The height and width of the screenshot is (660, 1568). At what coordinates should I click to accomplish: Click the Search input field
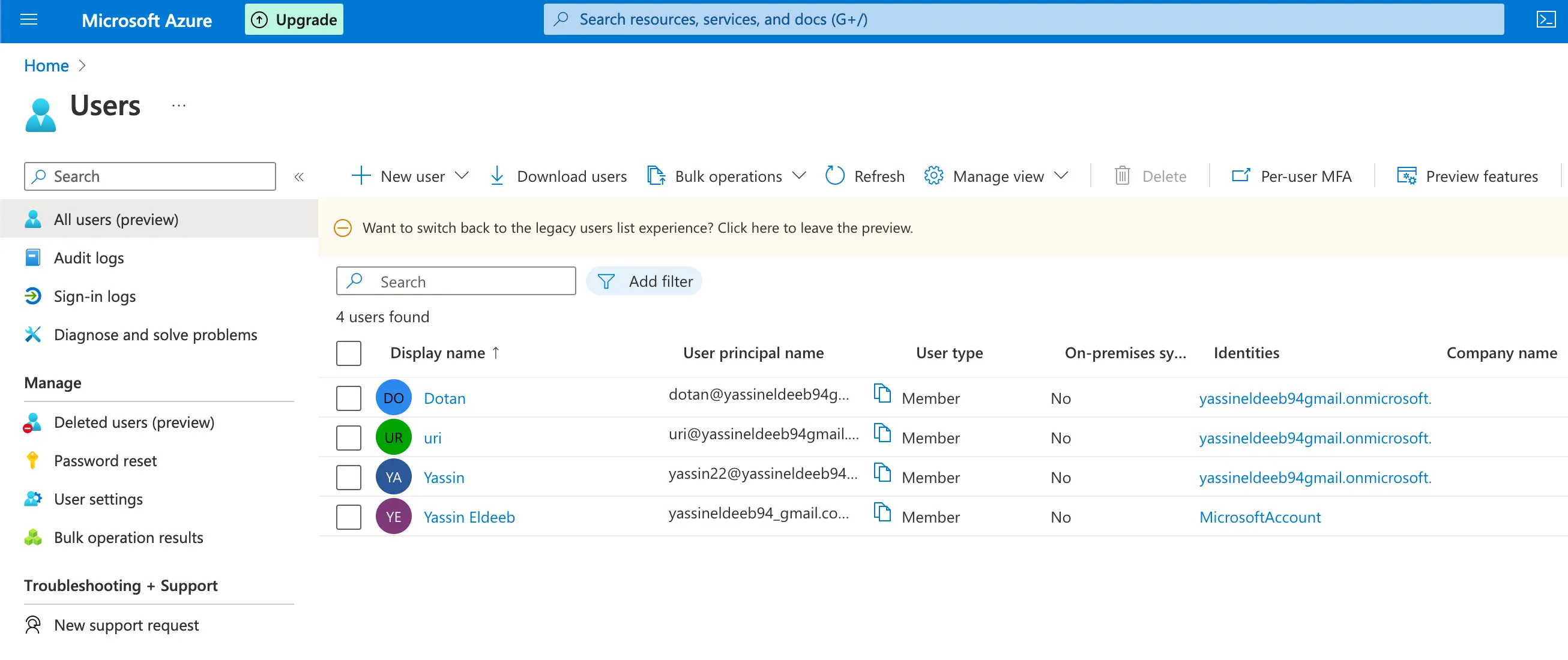(455, 281)
